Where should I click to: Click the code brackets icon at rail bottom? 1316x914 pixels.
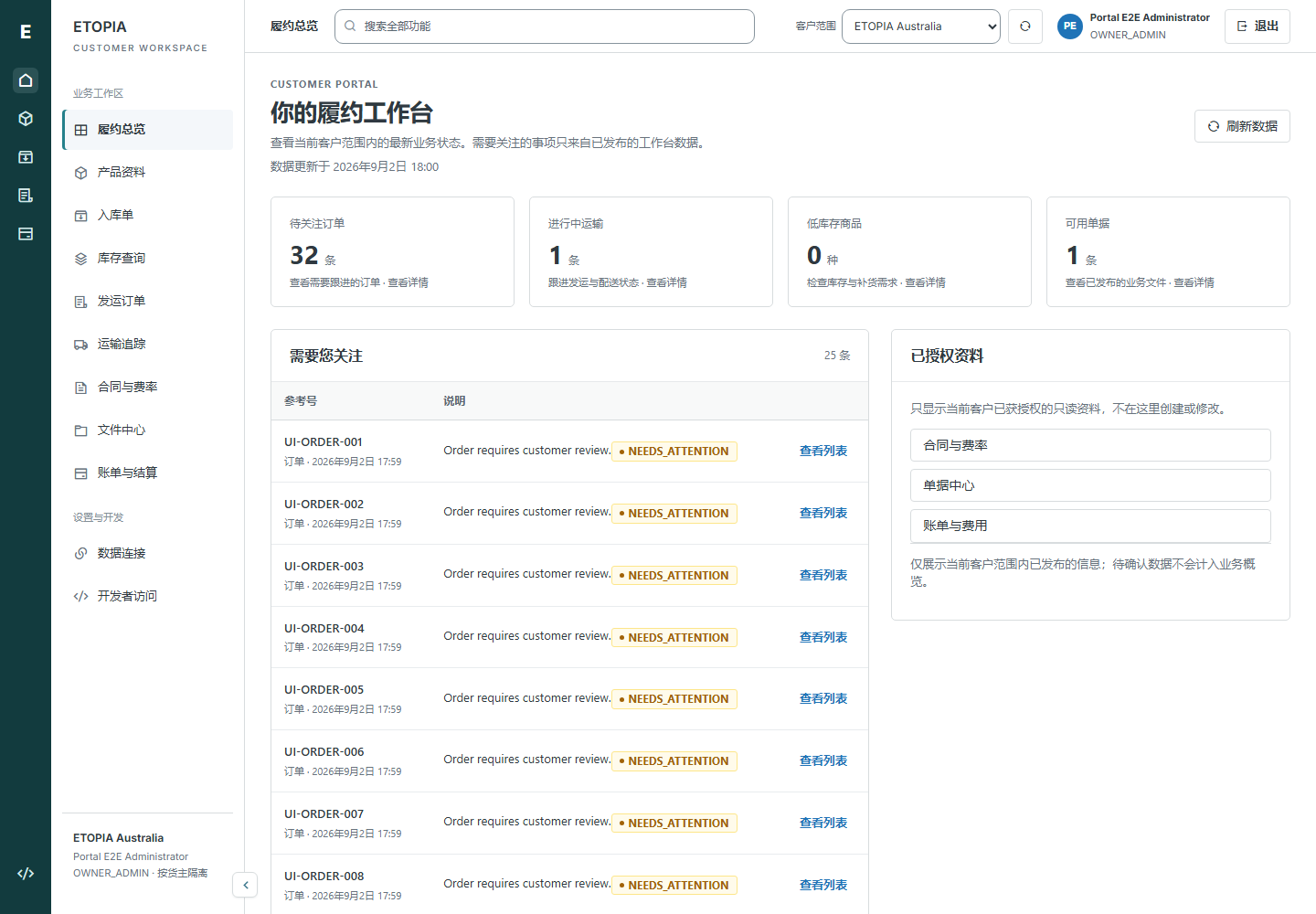(x=26, y=874)
